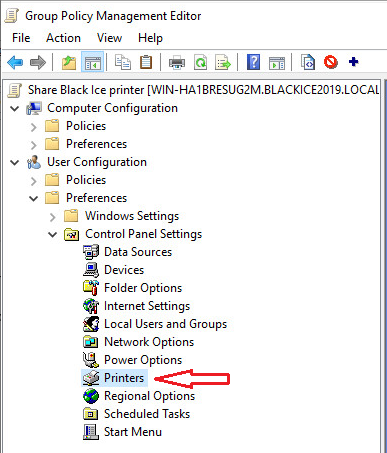This screenshot has width=387, height=453.
Task: Click the Back arrow toolbar icon
Action: pyautogui.click(x=15, y=62)
